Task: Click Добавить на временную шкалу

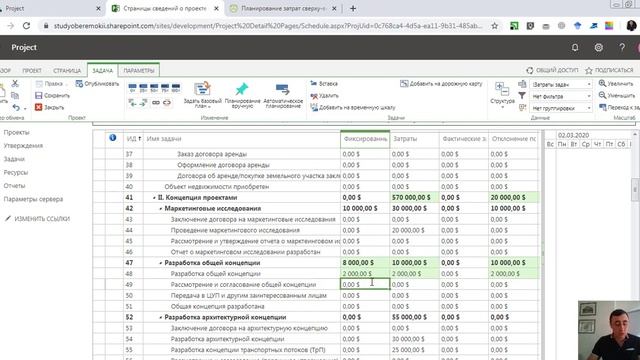Action: [353, 107]
